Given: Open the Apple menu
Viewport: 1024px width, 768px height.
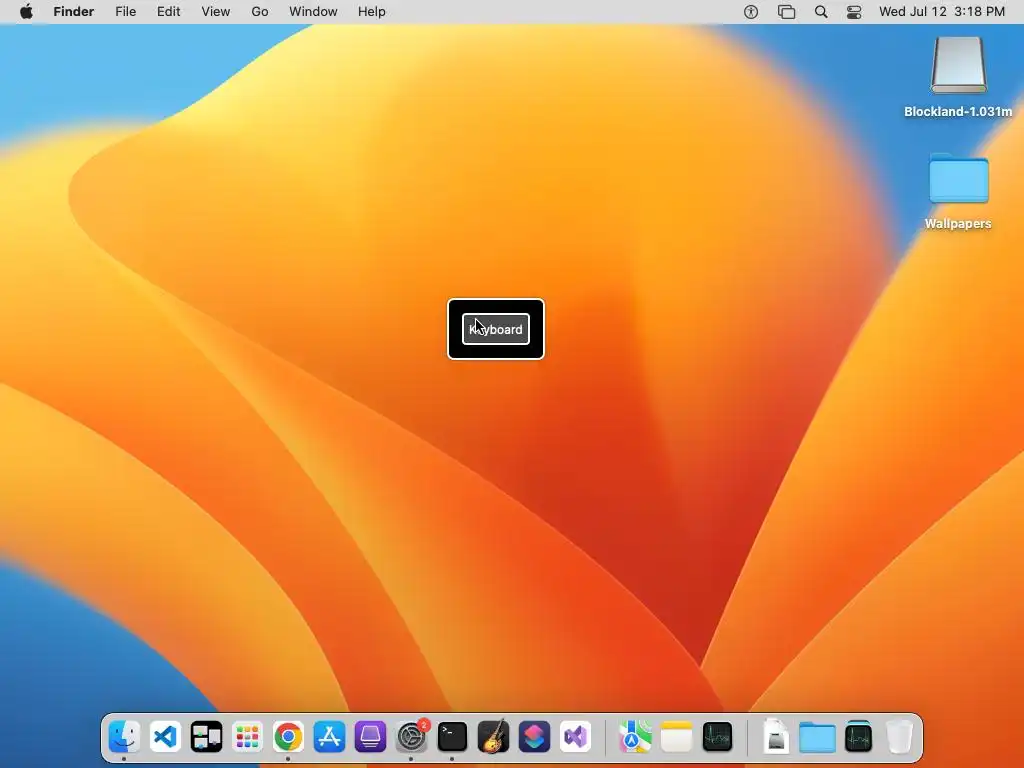Looking at the screenshot, I should (x=26, y=12).
